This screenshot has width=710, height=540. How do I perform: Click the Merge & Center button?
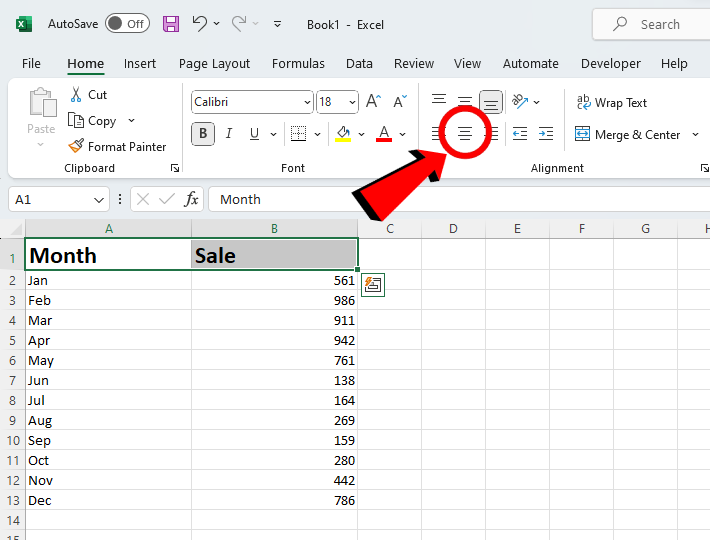(x=627, y=135)
